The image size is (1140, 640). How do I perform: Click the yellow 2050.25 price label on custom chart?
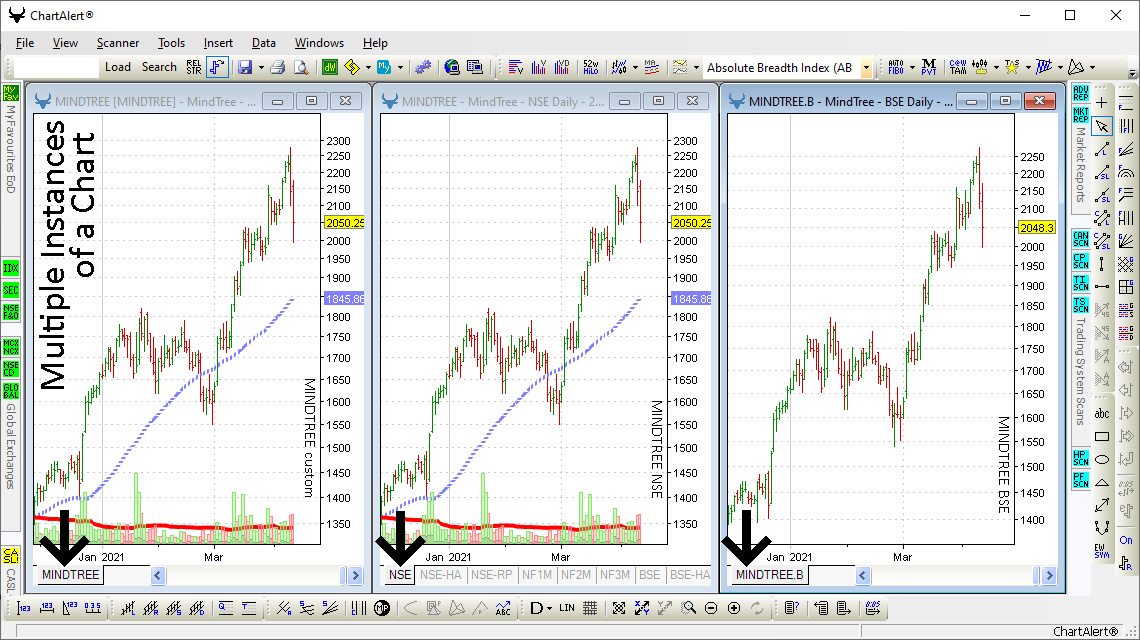(345, 223)
